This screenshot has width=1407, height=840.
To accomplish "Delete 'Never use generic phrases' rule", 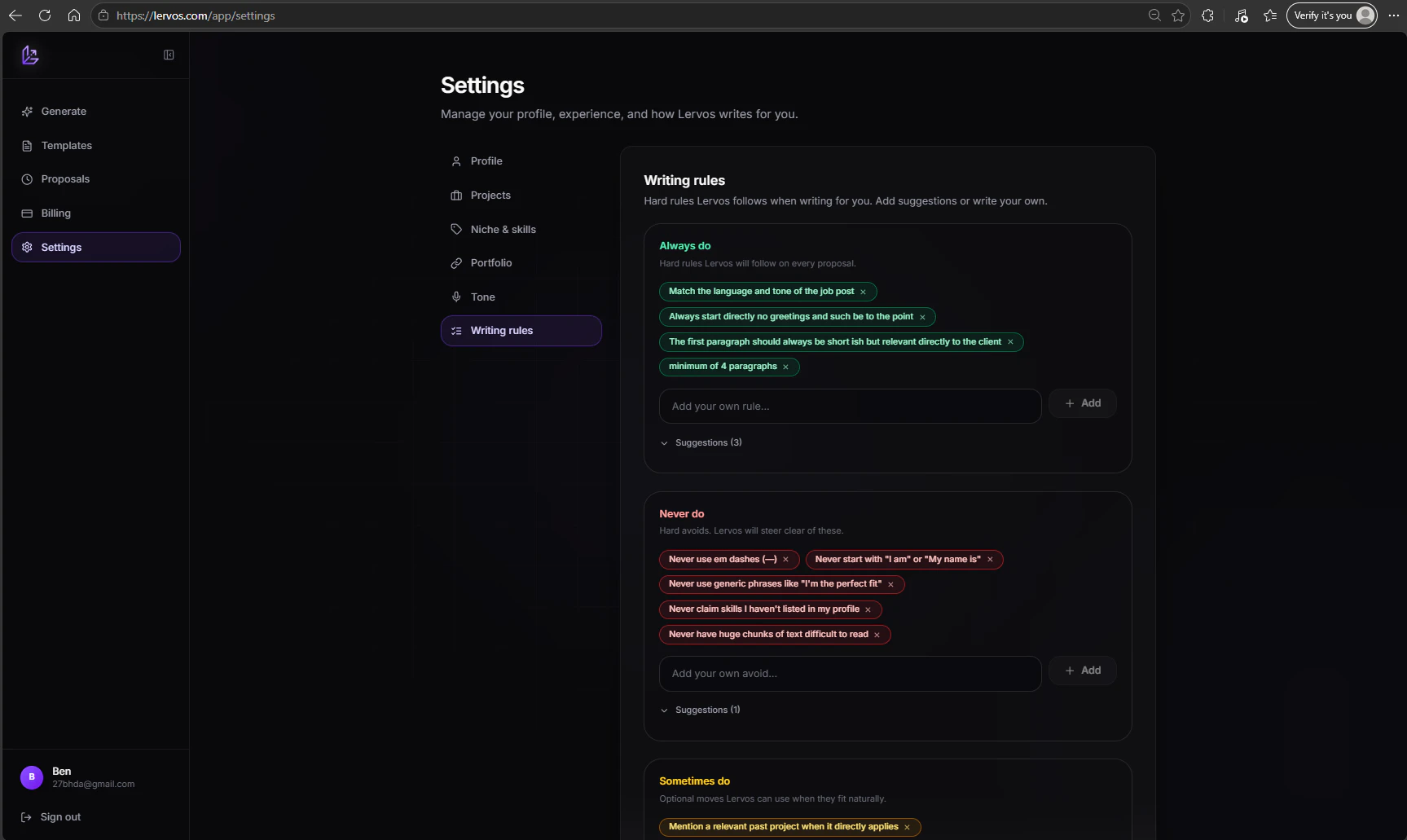I will pyautogui.click(x=890, y=585).
